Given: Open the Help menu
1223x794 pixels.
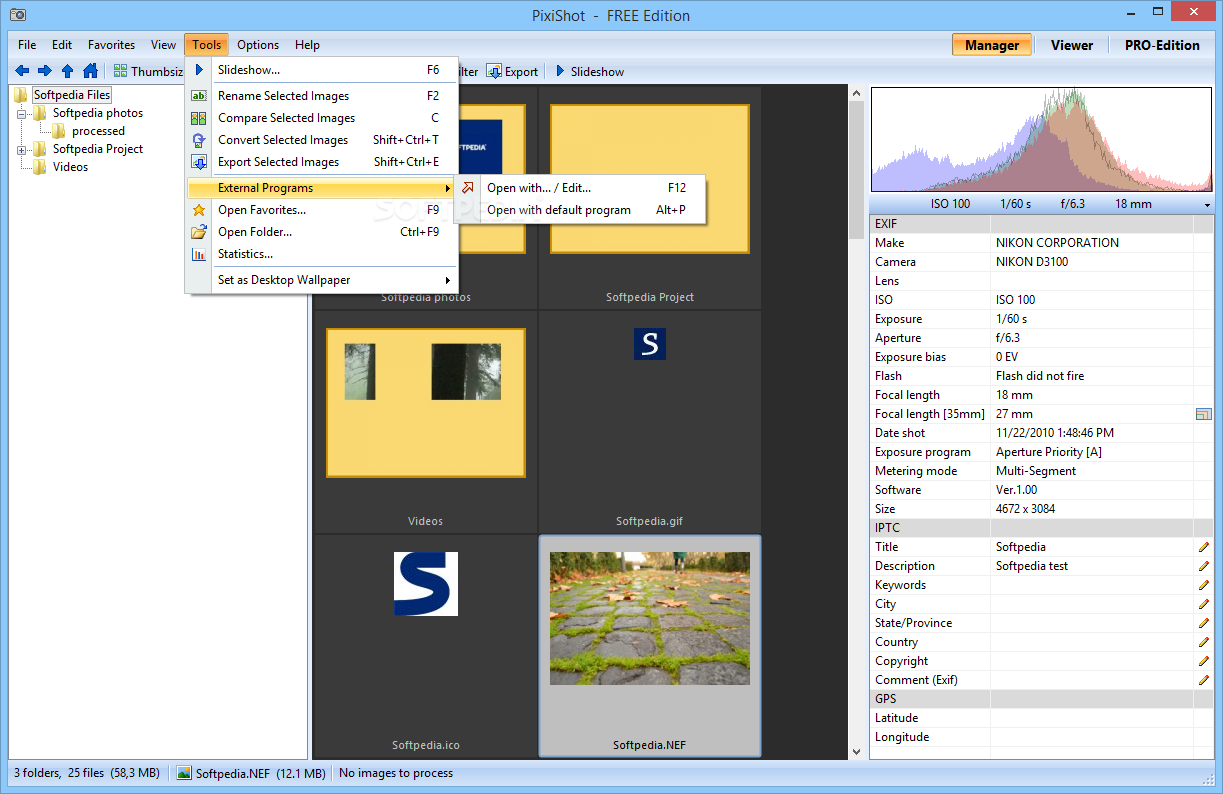Looking at the screenshot, I should coord(307,45).
